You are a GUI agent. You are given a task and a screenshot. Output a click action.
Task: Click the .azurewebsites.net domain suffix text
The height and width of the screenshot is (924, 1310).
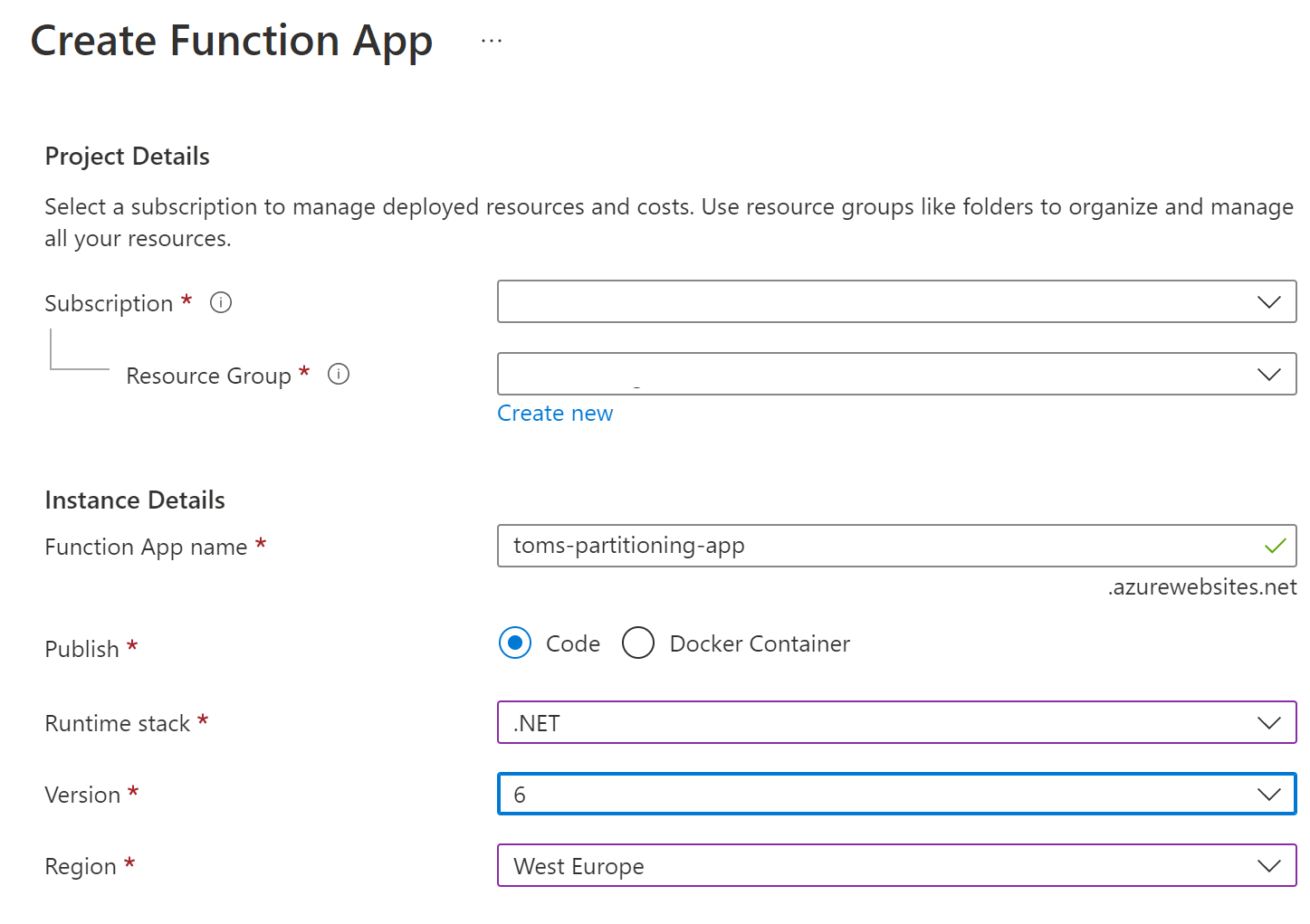tap(1201, 587)
